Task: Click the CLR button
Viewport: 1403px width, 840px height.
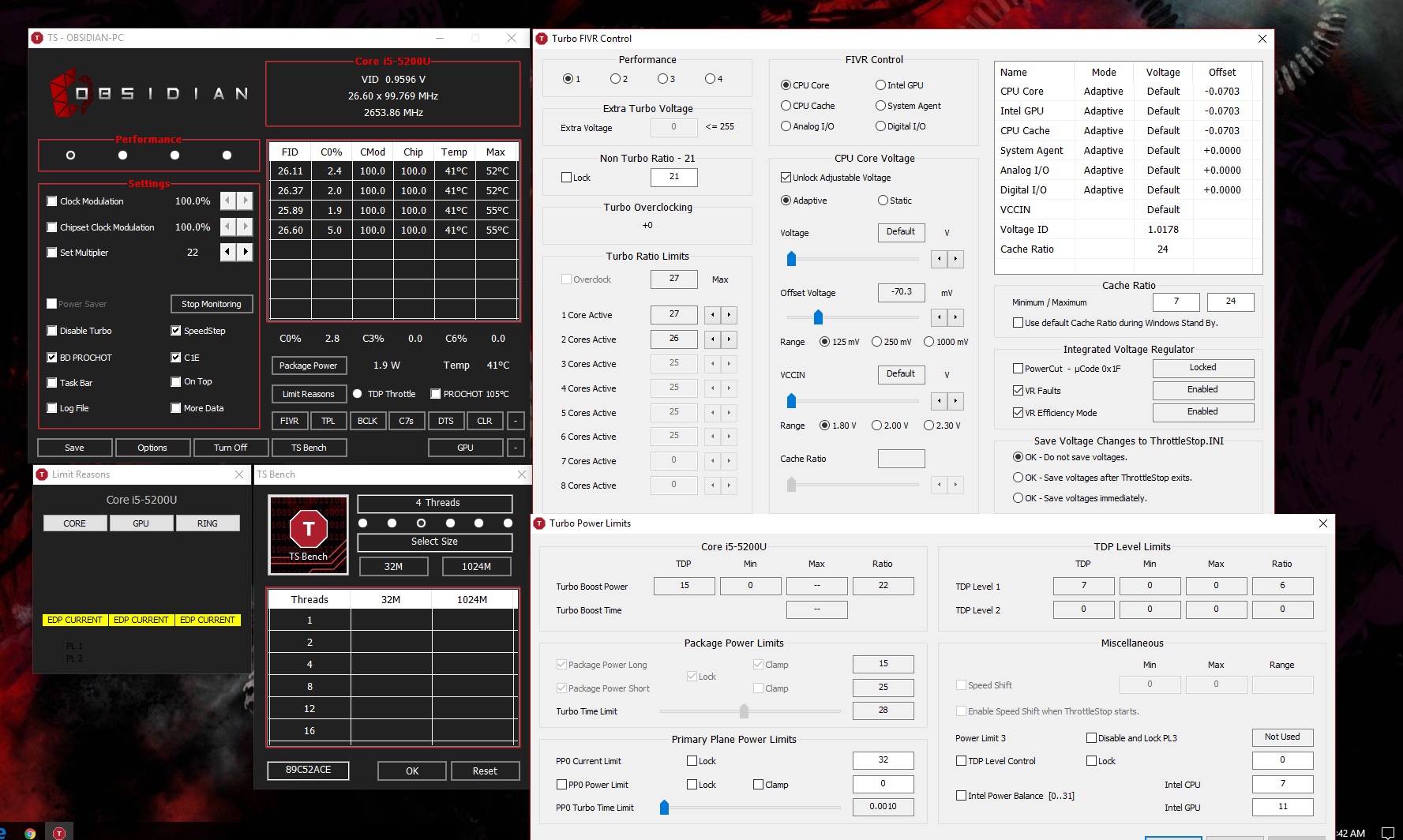Action: pyautogui.click(x=485, y=421)
